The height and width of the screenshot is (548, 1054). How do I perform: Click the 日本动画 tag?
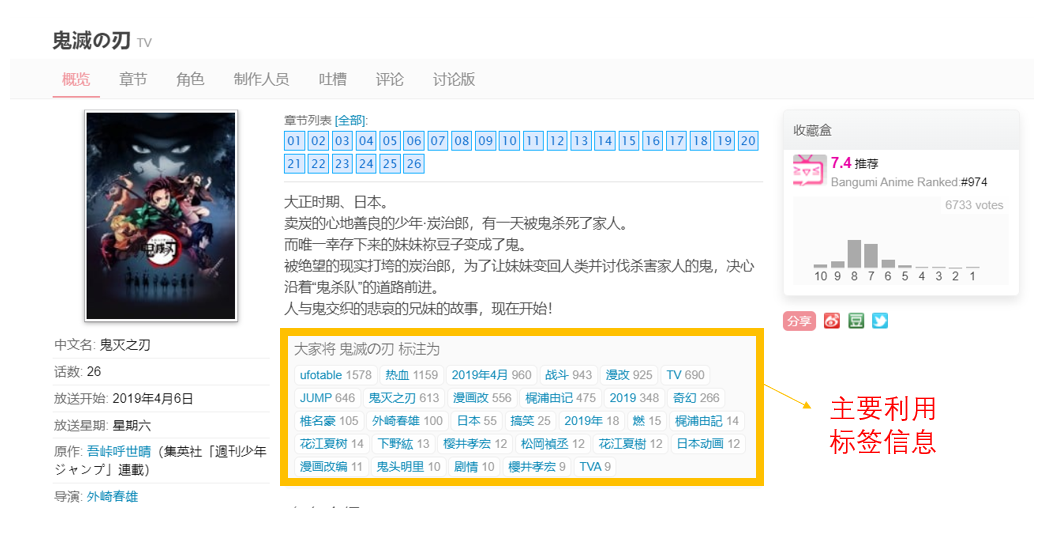tap(708, 443)
